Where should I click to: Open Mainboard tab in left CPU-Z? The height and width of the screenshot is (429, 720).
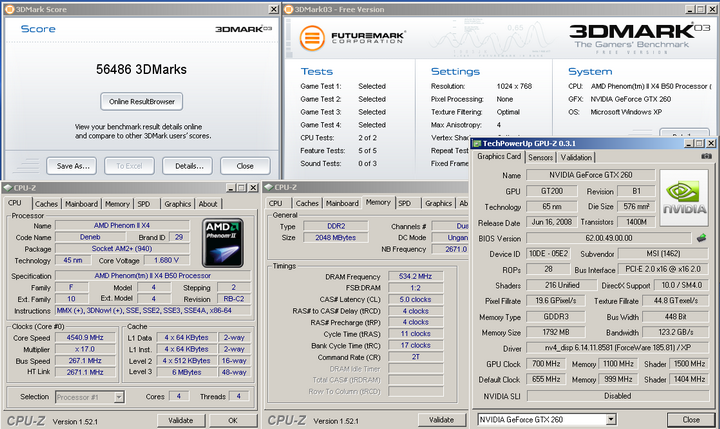[x=81, y=204]
